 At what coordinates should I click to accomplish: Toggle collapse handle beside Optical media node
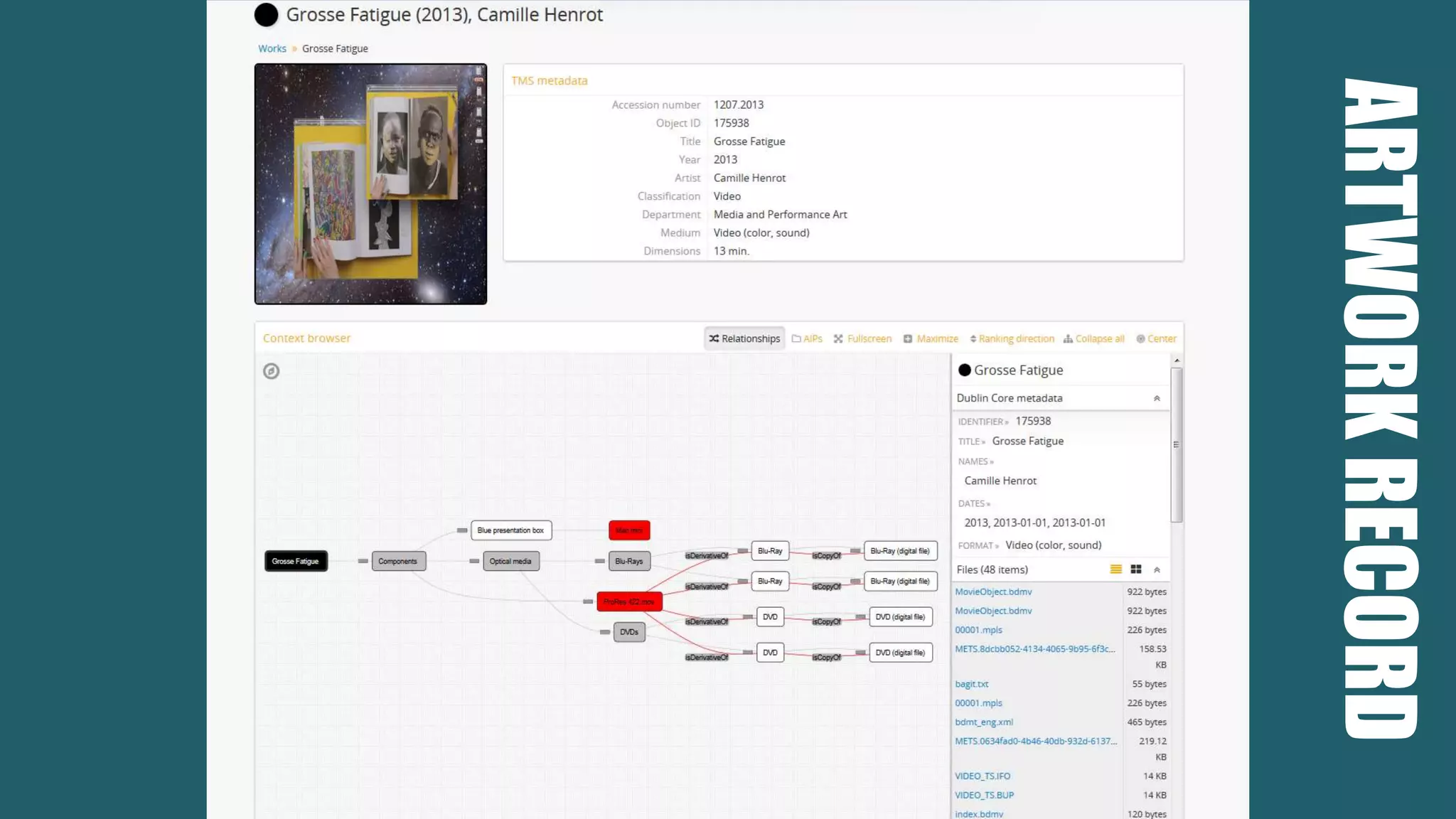[474, 562]
